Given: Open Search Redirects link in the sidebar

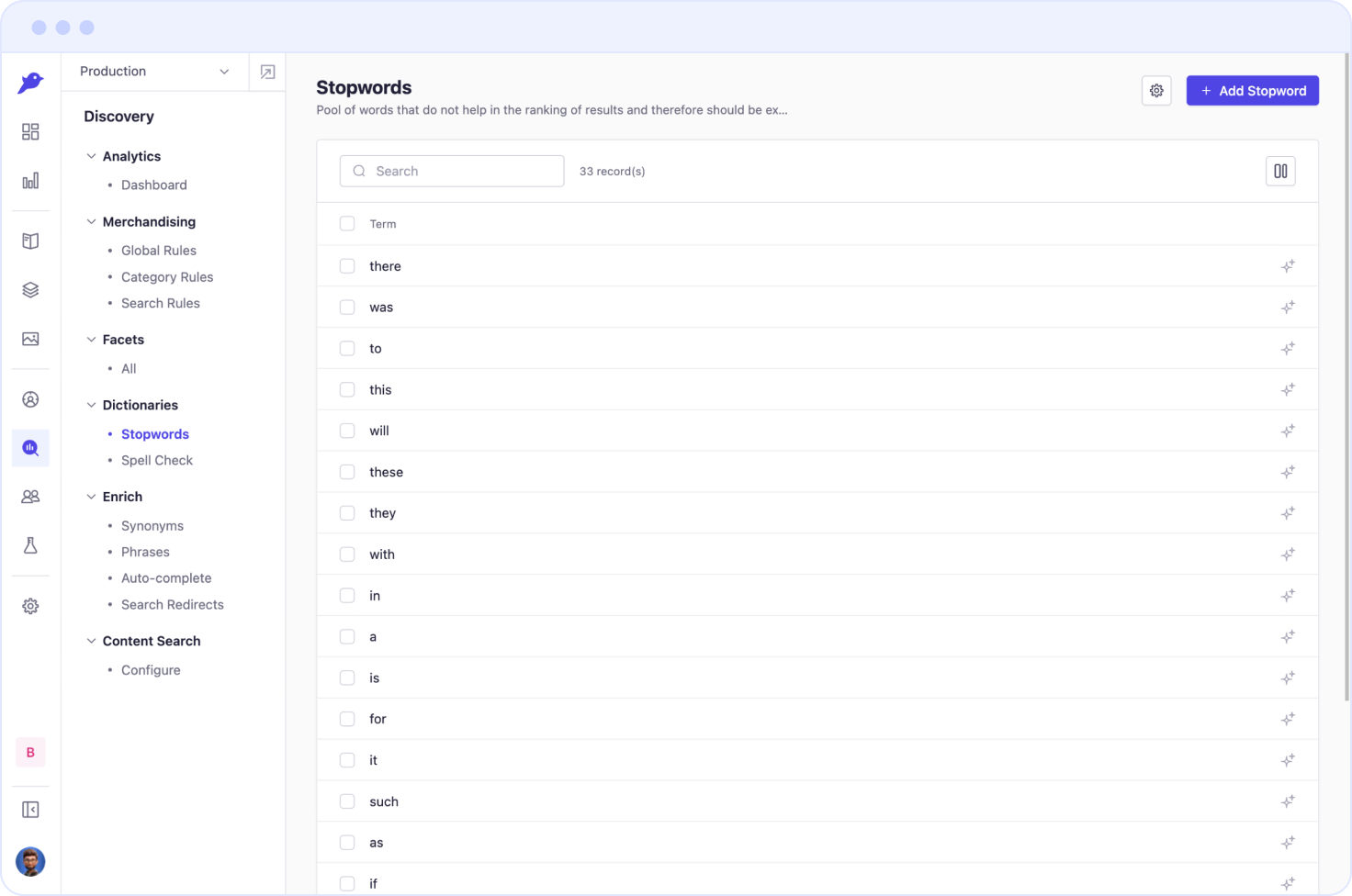Looking at the screenshot, I should (x=173, y=605).
